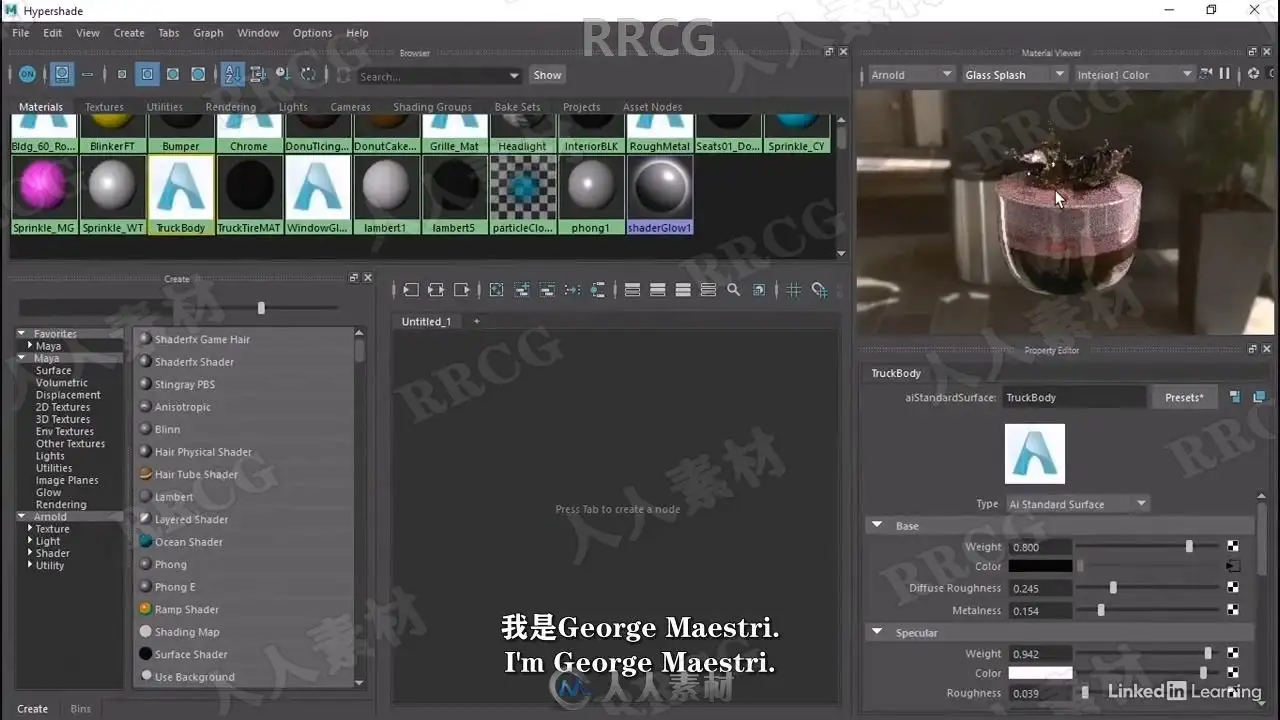Set nodes to simple view mode icon
The height and width of the screenshot is (720, 1280).
(x=632, y=290)
